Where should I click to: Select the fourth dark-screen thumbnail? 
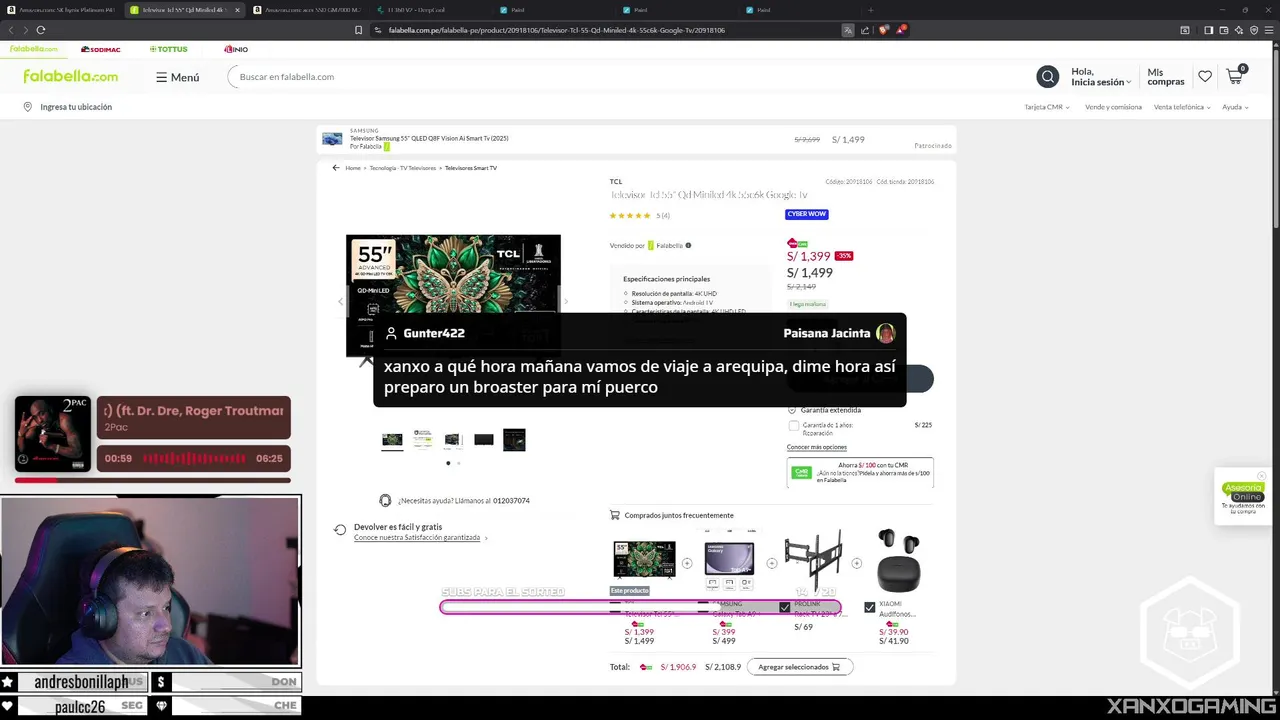(484, 440)
